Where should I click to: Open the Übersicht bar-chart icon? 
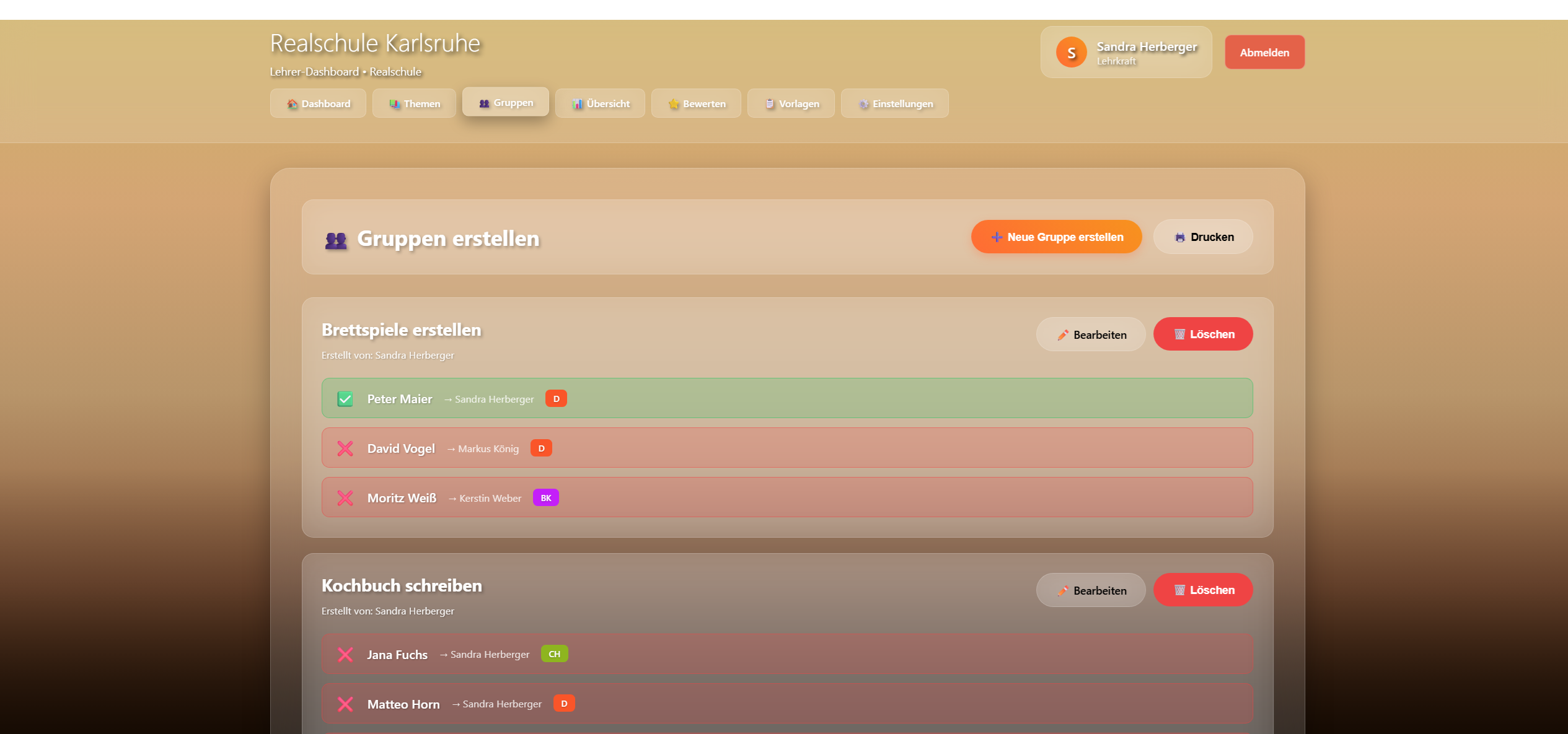tap(578, 103)
